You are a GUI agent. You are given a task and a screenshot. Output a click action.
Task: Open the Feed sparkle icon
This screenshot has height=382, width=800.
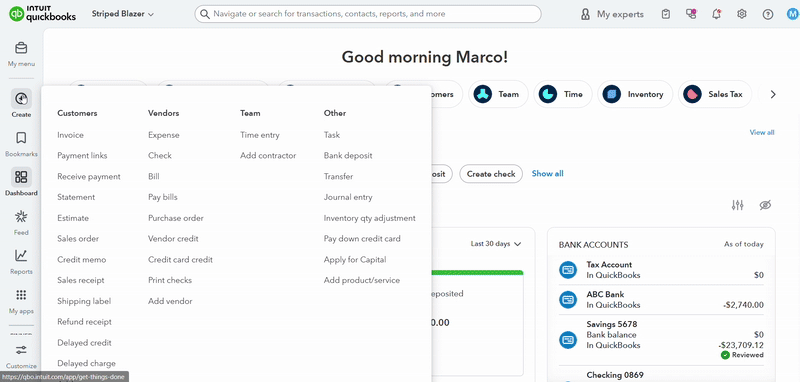[21, 216]
